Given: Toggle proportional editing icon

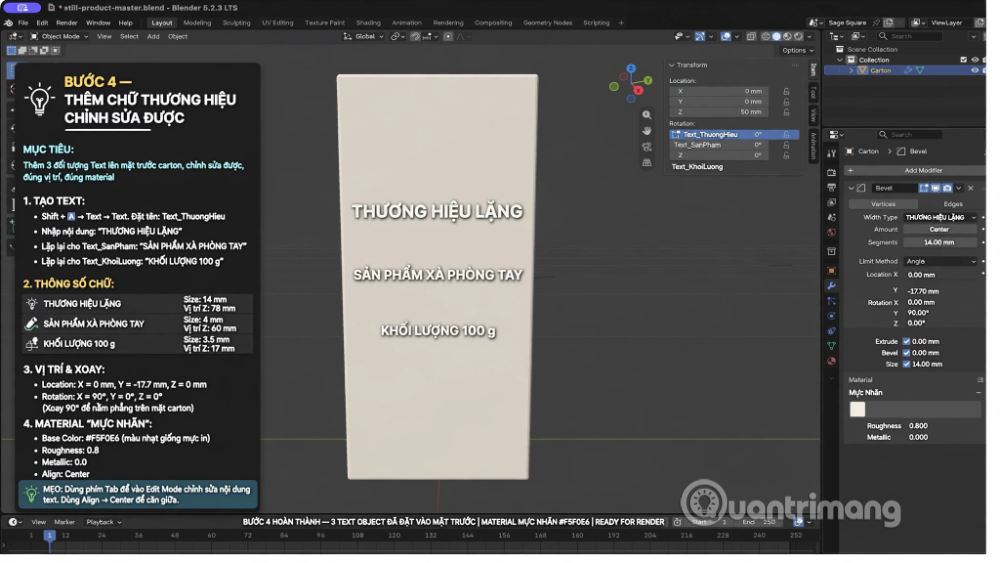Looking at the screenshot, I should 448,36.
